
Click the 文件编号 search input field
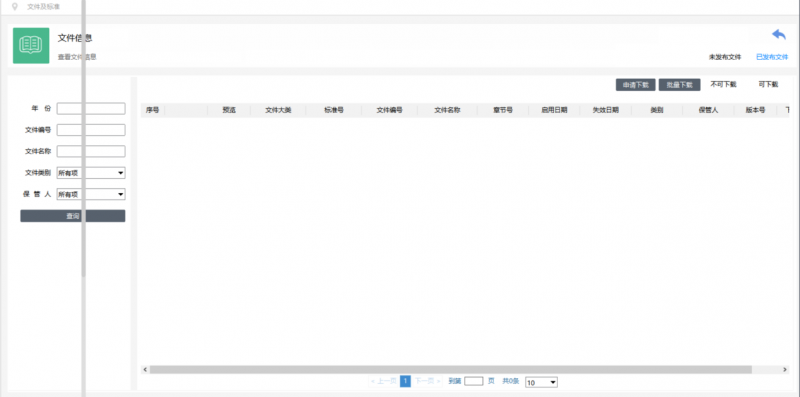[91, 130]
